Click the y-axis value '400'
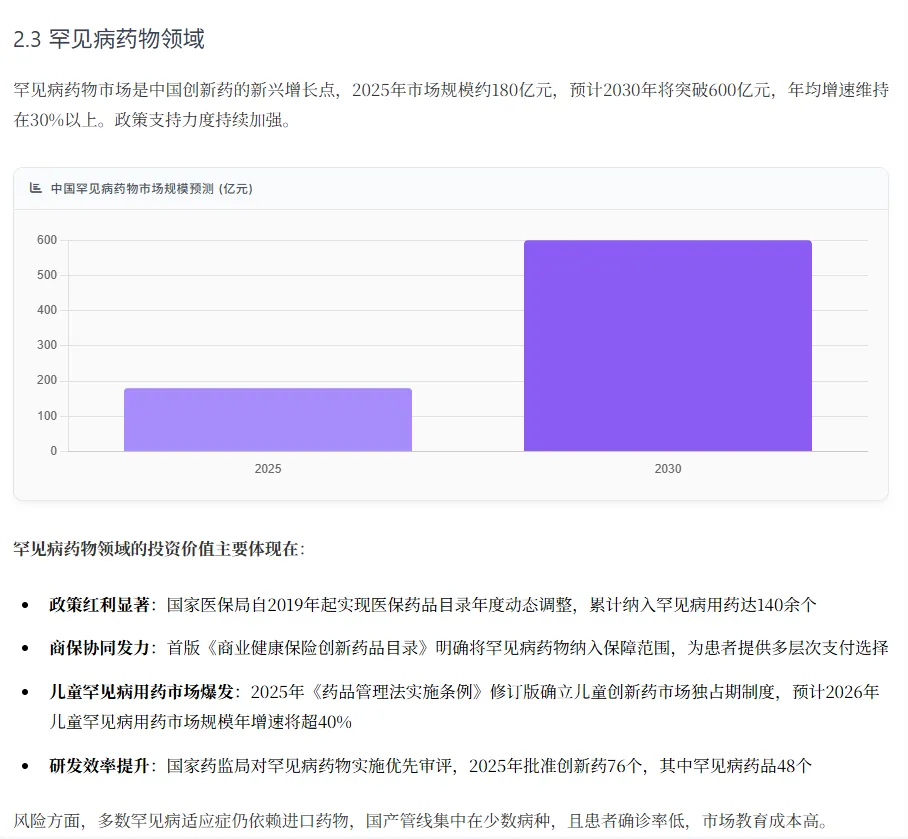 click(x=47, y=310)
